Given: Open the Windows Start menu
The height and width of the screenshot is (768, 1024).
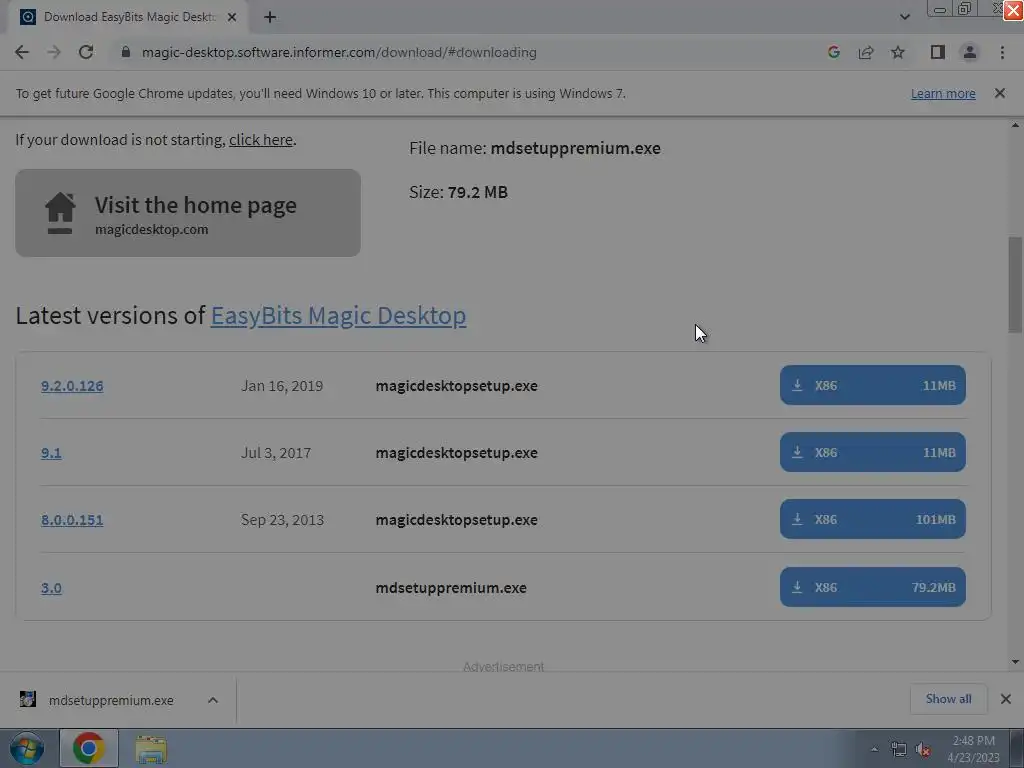Looking at the screenshot, I should (27, 748).
